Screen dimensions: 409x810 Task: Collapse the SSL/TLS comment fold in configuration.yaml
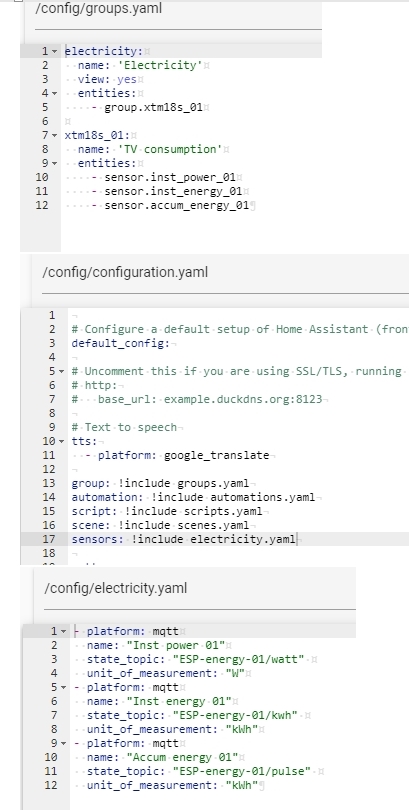62,371
